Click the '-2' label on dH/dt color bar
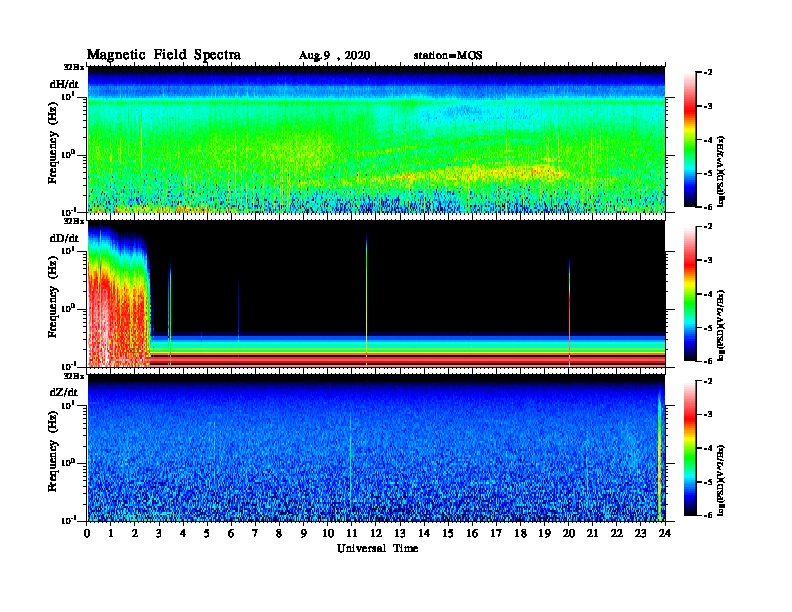Image resolution: width=792 pixels, height=612 pixels. pos(707,73)
